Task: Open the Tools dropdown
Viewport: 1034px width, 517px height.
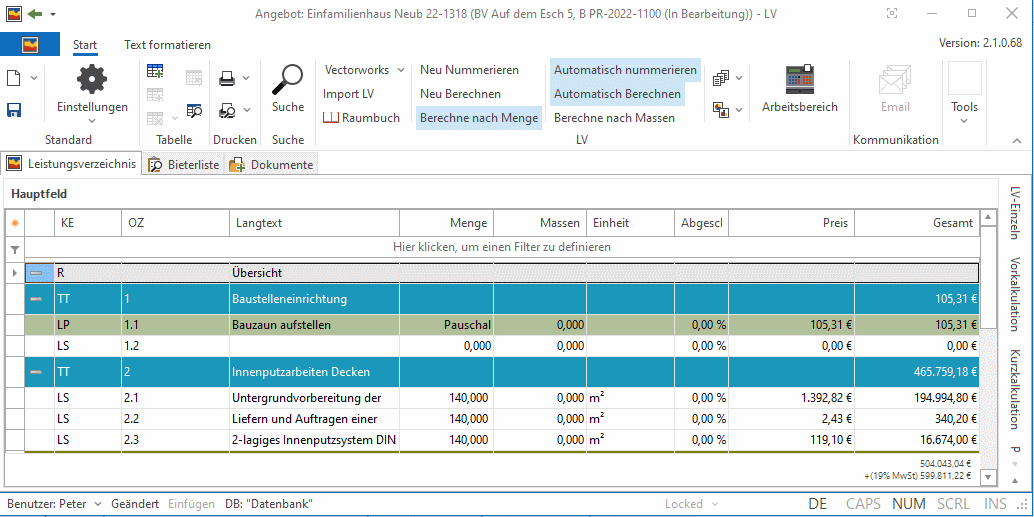Action: (964, 120)
